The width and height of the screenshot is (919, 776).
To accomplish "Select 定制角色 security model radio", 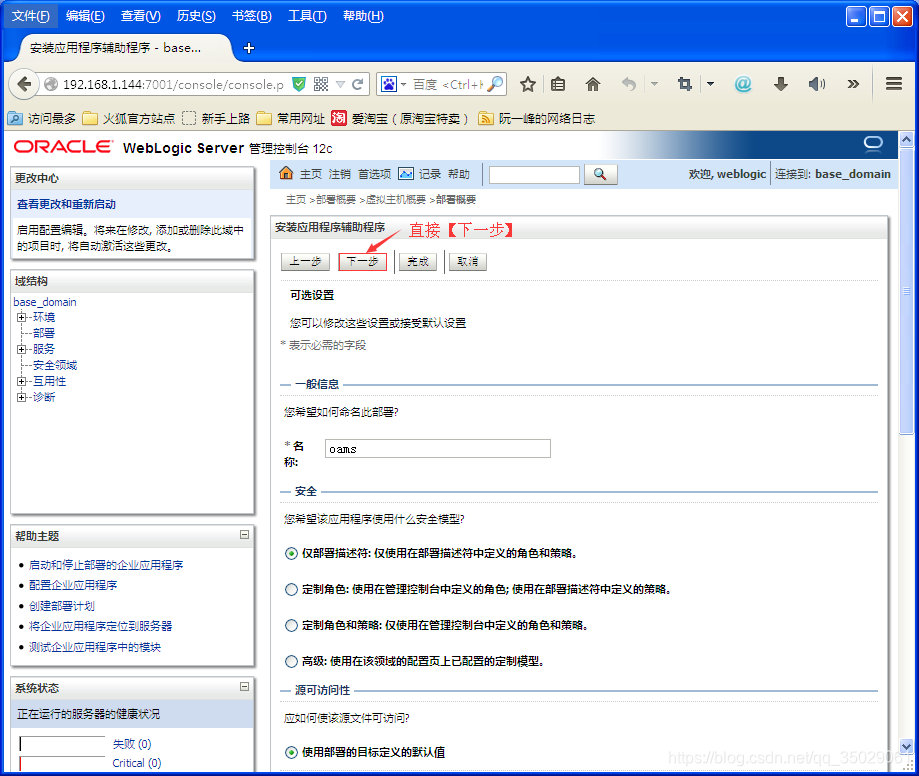I will (291, 590).
